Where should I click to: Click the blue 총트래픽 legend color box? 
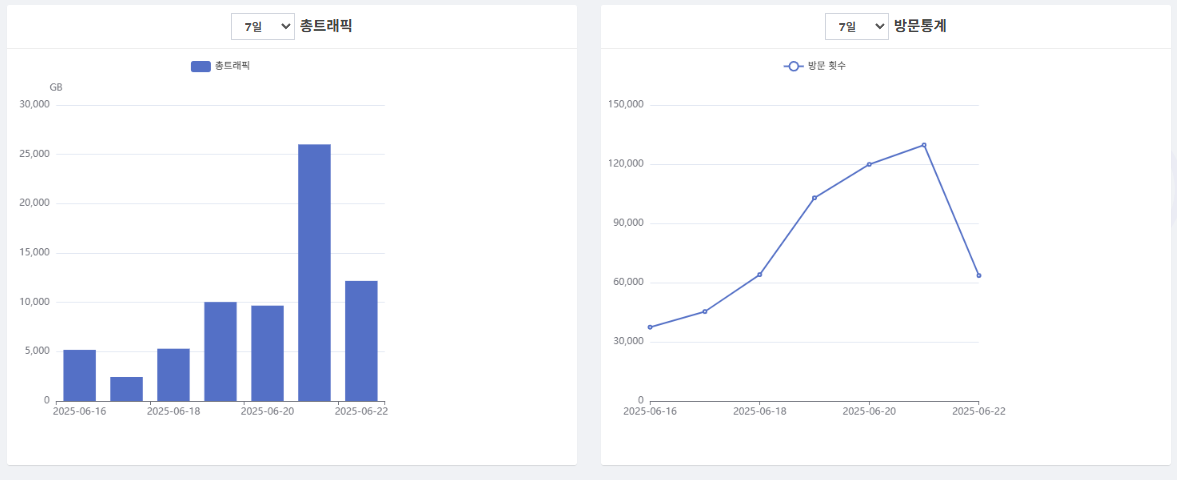200,66
